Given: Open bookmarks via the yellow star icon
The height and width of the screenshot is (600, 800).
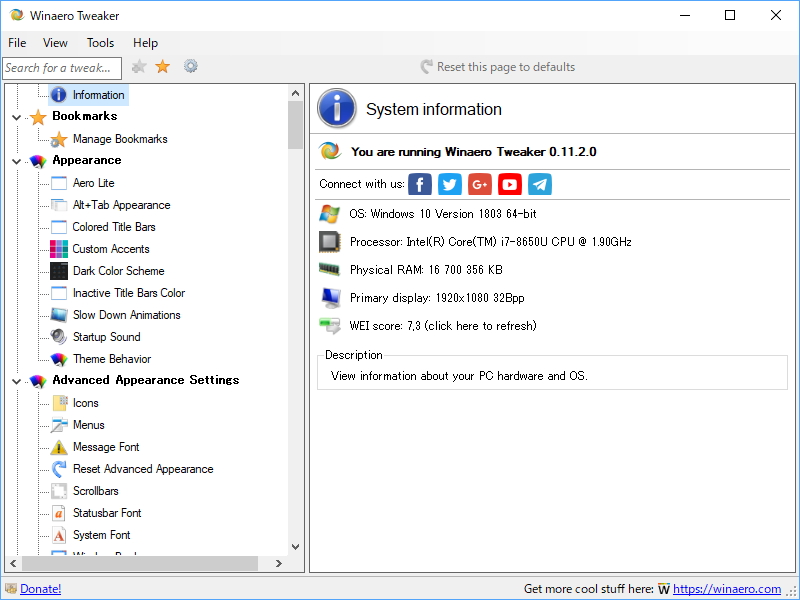Looking at the screenshot, I should coord(163,66).
